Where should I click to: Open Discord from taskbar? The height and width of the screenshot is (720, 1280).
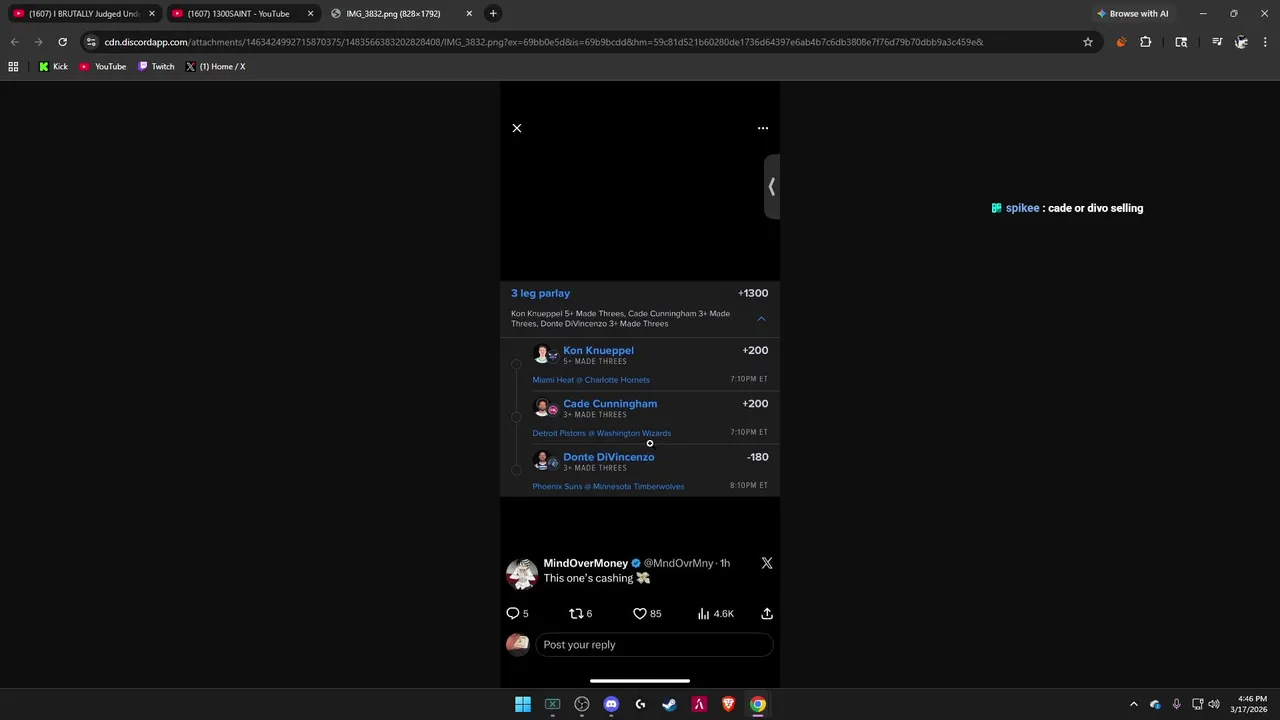(611, 704)
